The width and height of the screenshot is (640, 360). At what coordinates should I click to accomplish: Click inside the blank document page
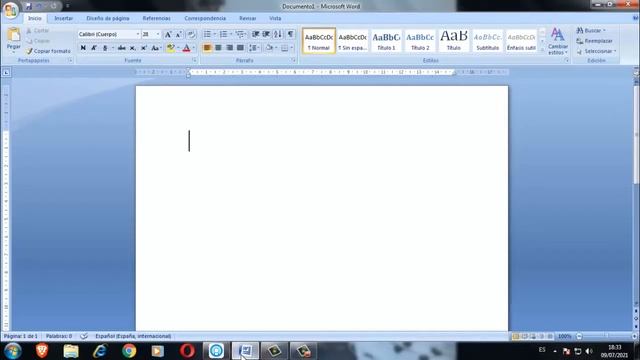point(322,208)
